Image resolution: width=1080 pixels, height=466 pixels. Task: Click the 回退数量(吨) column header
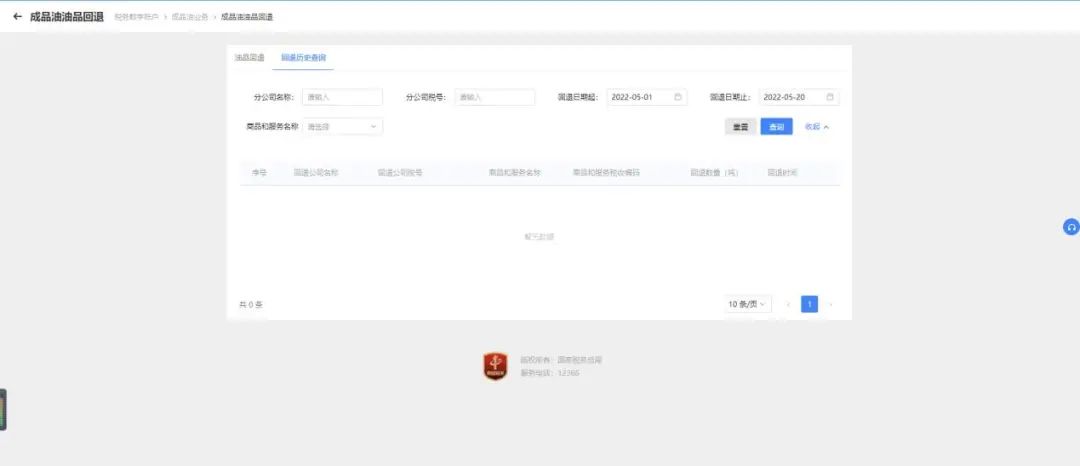click(x=715, y=173)
